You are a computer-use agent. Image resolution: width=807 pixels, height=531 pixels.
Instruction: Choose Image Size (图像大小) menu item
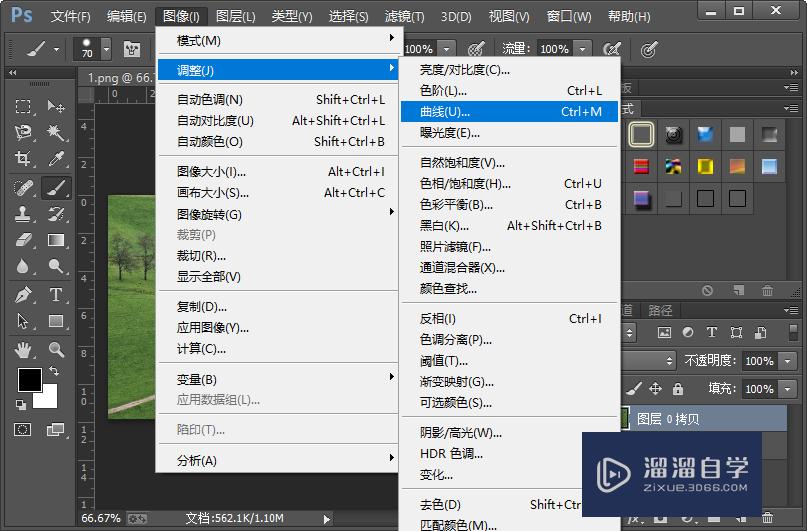coord(278,171)
